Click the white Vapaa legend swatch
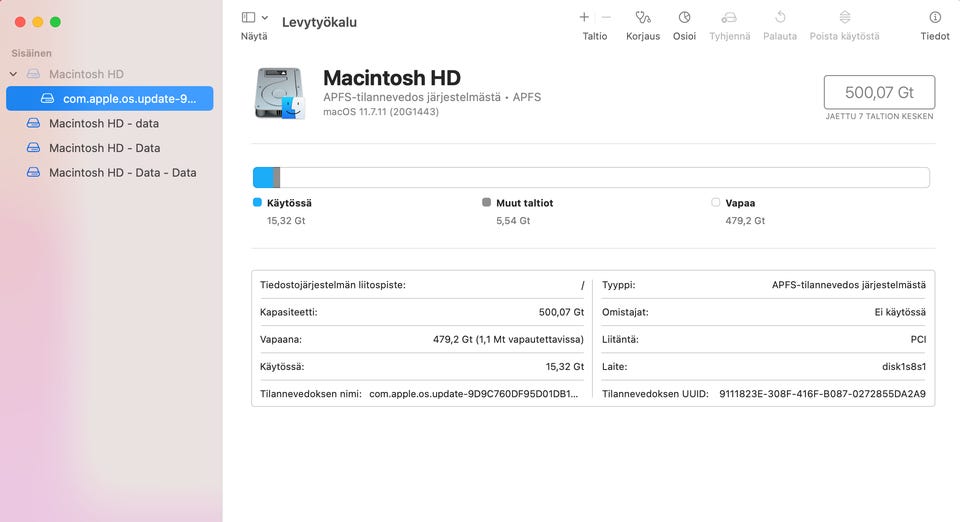960x522 pixels. pos(716,203)
